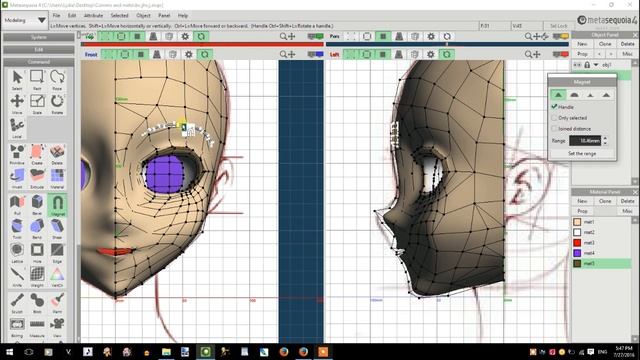Image resolution: width=640 pixels, height=360 pixels.
Task: Open the Sculpt tool
Action: [x=17, y=303]
